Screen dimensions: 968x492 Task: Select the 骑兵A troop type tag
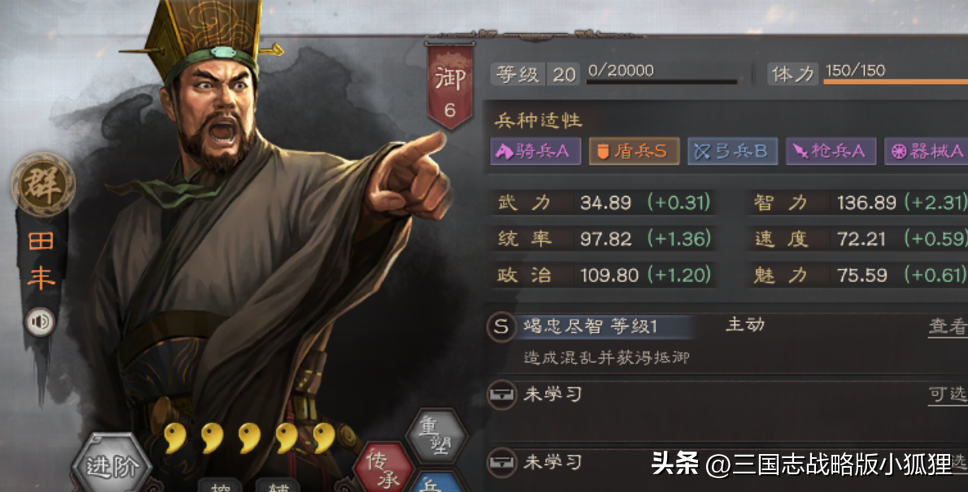coord(535,151)
